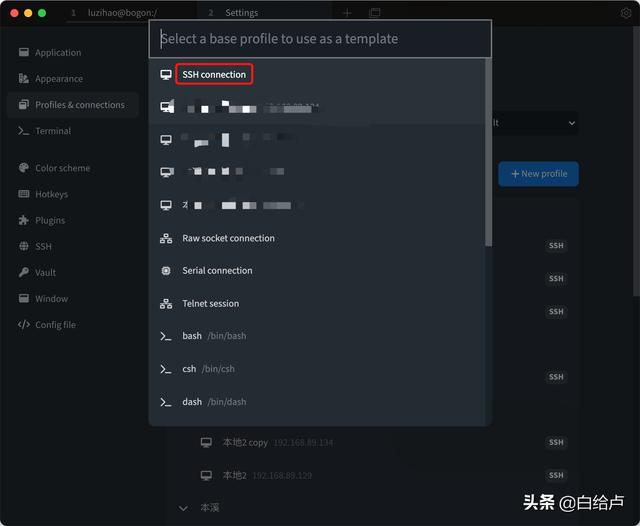Click the Config file code icon
Viewport: 640px width, 526px height.
24,324
